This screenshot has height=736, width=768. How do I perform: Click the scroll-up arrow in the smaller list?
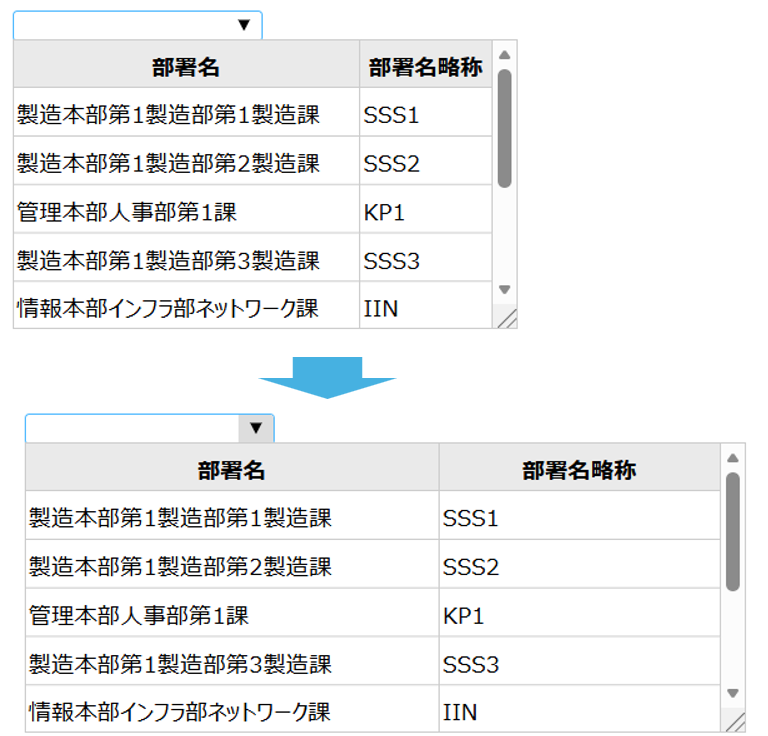[505, 56]
